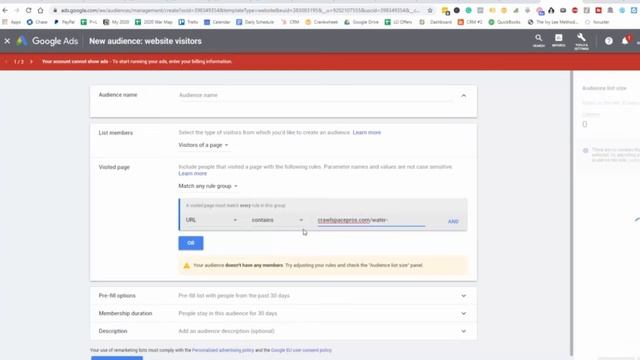The width and height of the screenshot is (640, 360).
Task: Open LD Offers bookmark
Action: click(x=398, y=22)
